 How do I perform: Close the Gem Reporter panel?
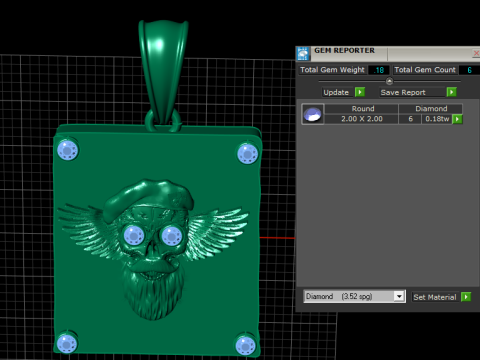(476, 53)
